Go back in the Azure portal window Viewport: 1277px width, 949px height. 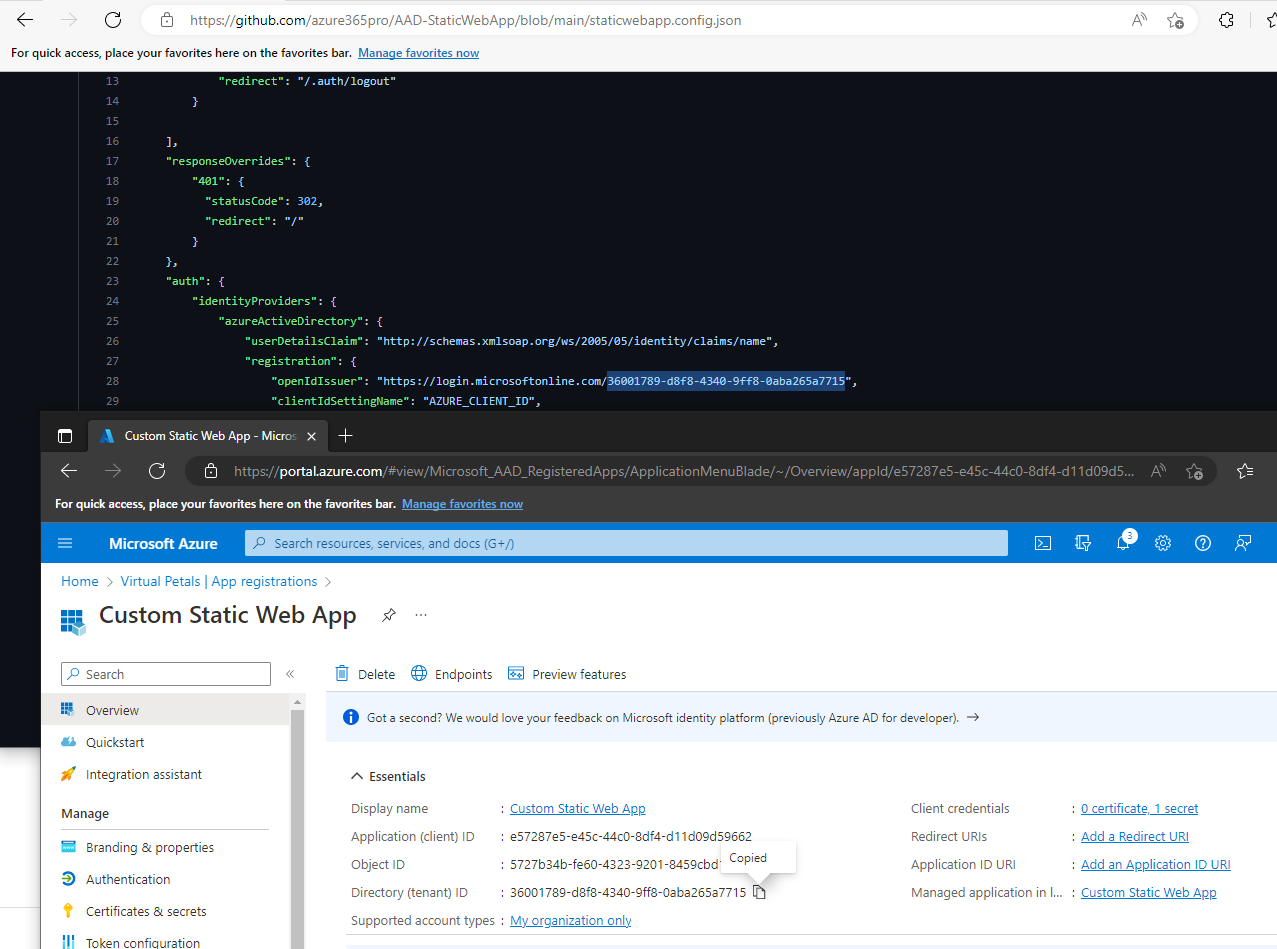point(69,471)
